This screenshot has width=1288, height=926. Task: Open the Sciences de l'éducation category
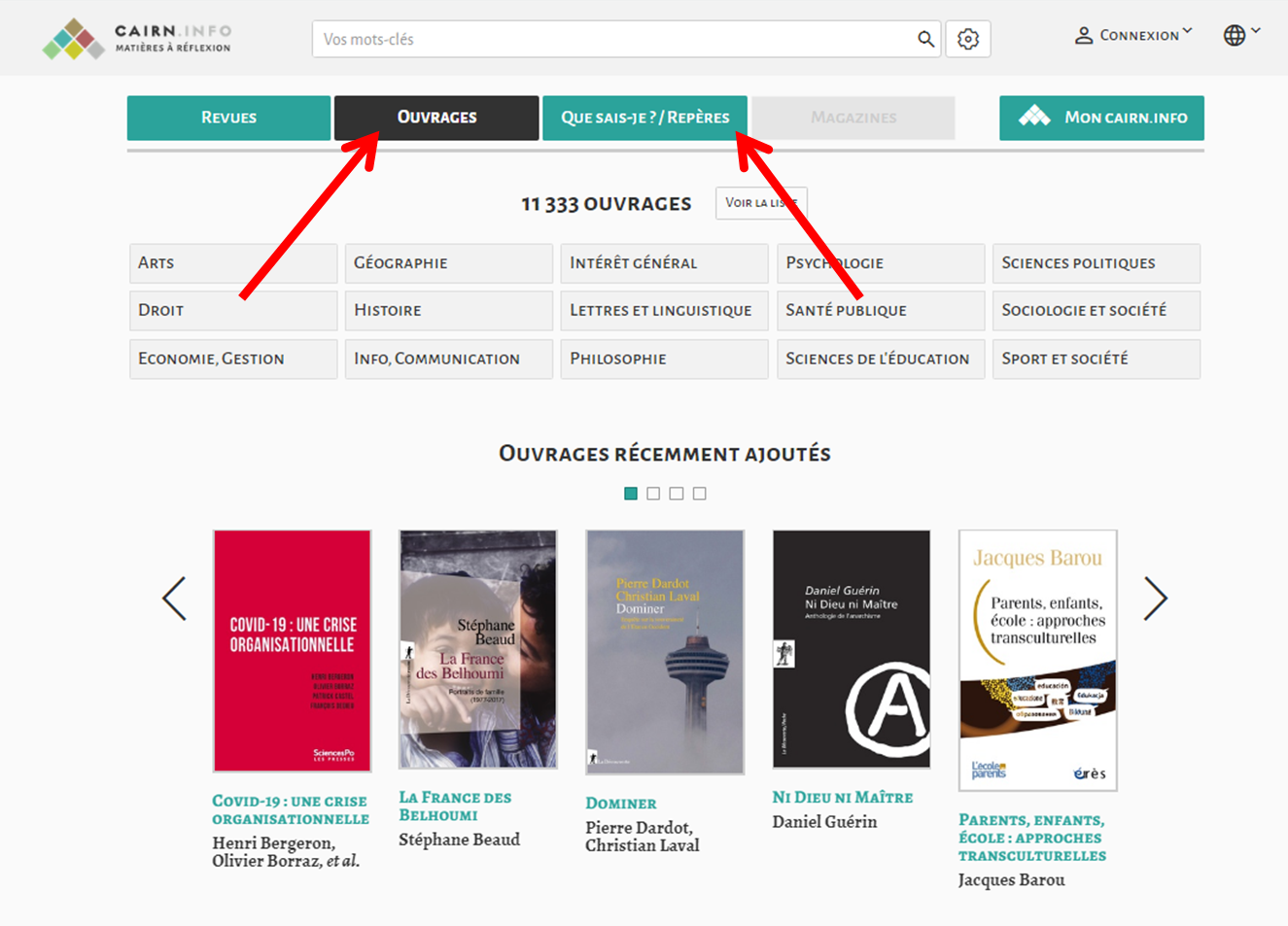click(881, 359)
